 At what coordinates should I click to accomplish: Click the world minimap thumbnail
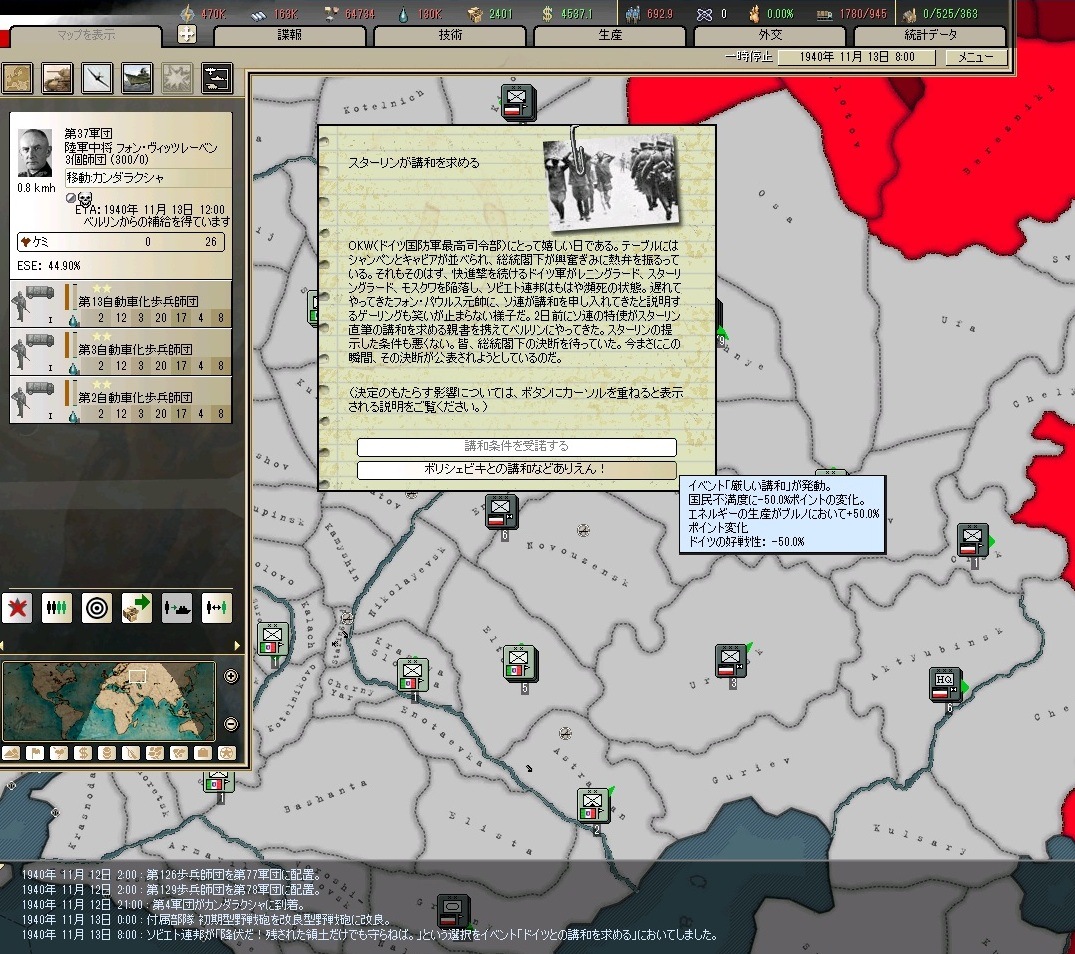pyautogui.click(x=109, y=700)
